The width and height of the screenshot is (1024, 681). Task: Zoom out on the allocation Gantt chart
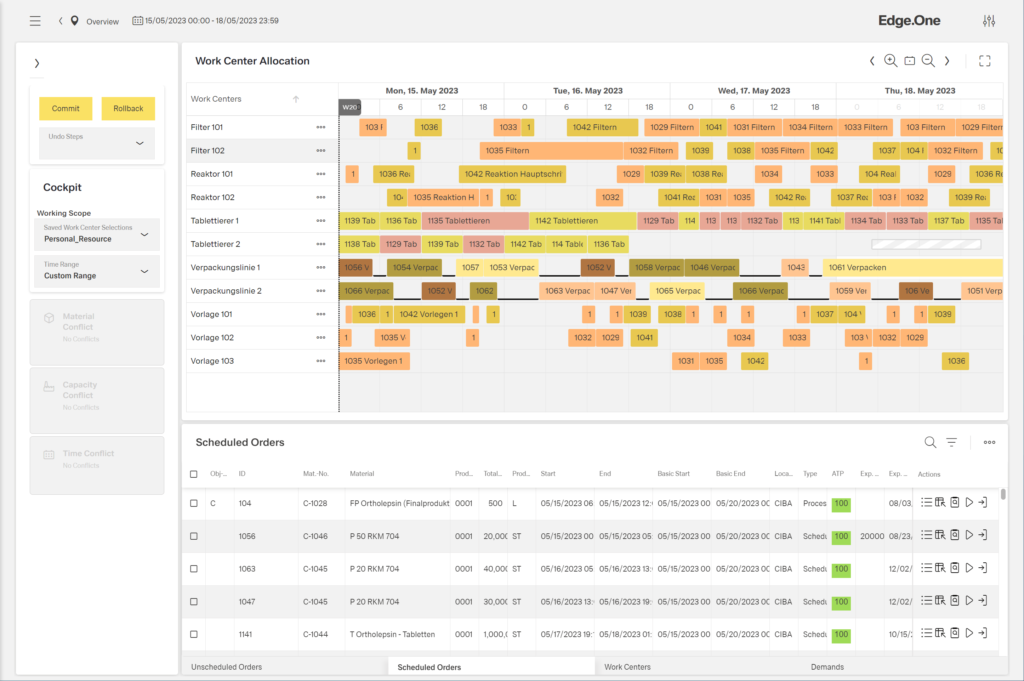pyautogui.click(x=928, y=60)
